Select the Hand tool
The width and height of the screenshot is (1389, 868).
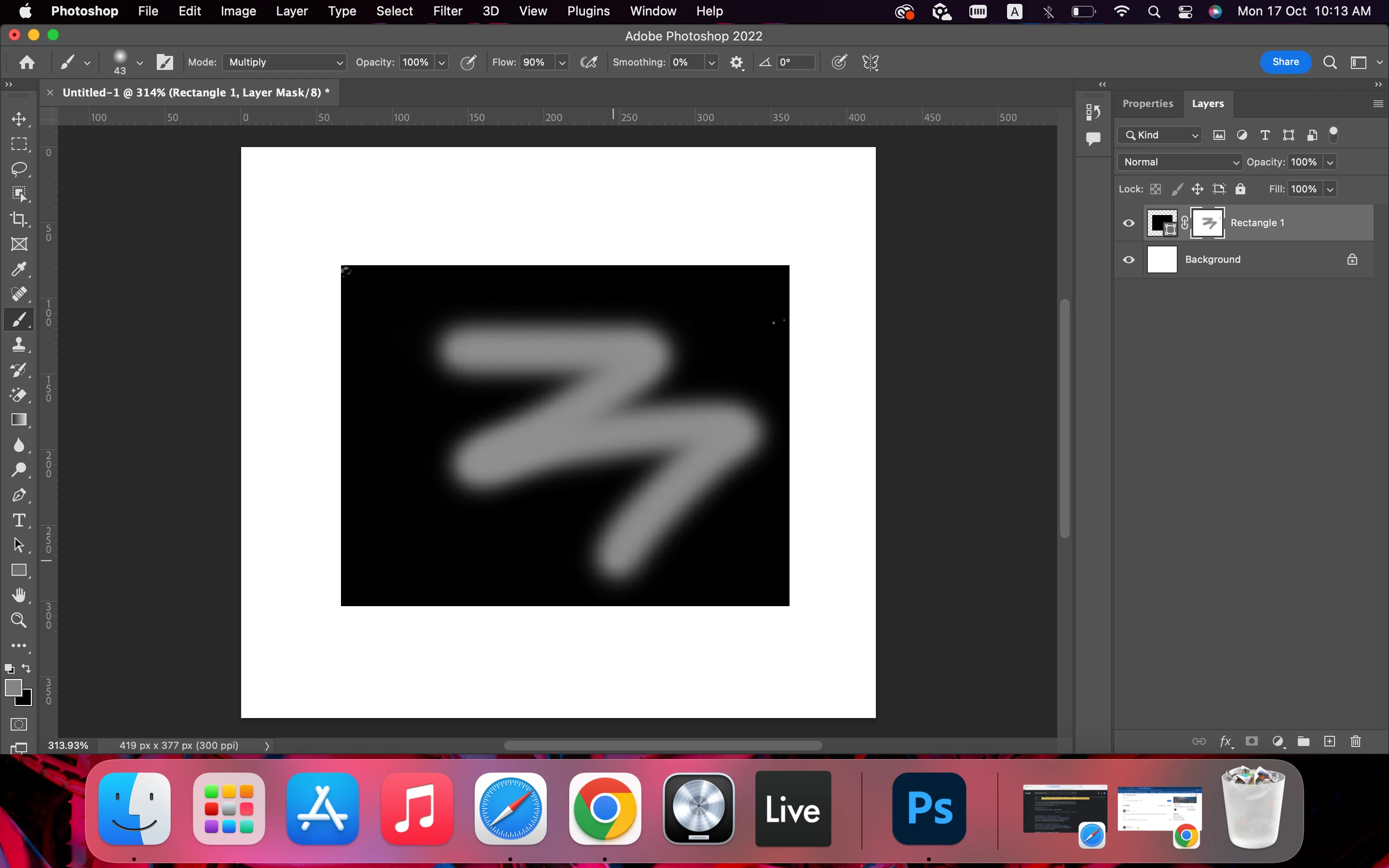click(x=19, y=596)
